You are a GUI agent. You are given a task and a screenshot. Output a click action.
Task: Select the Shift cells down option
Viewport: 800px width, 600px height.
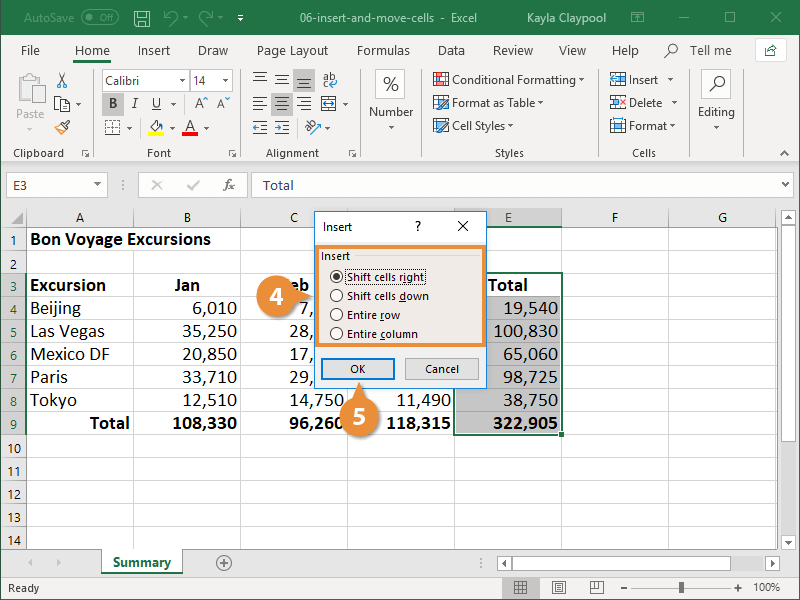(337, 296)
